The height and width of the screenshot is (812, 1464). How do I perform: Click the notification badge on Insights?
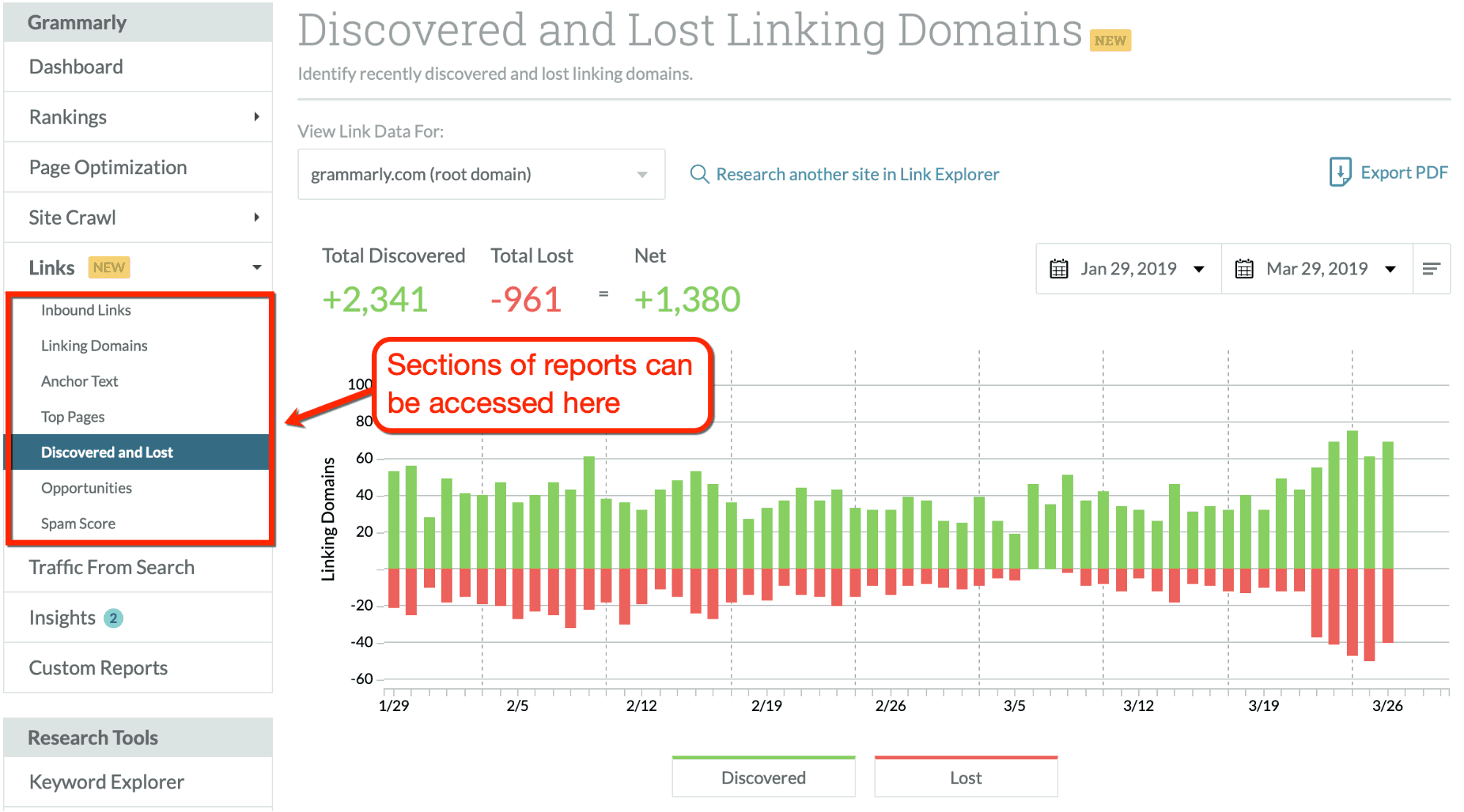pyautogui.click(x=114, y=617)
